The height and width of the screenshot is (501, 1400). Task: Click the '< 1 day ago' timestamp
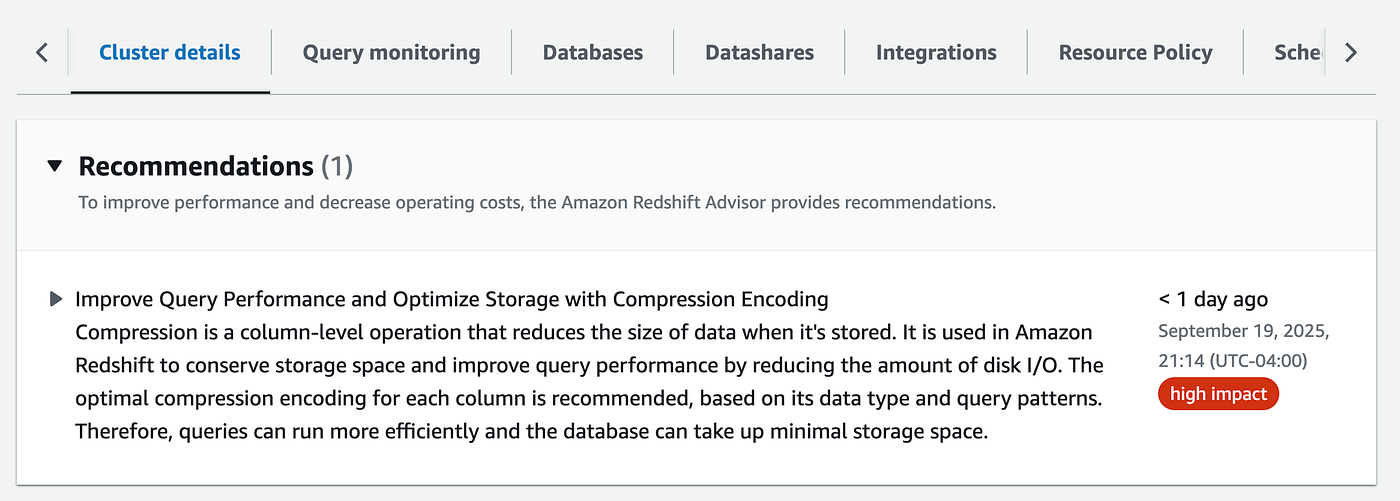pyautogui.click(x=1212, y=299)
